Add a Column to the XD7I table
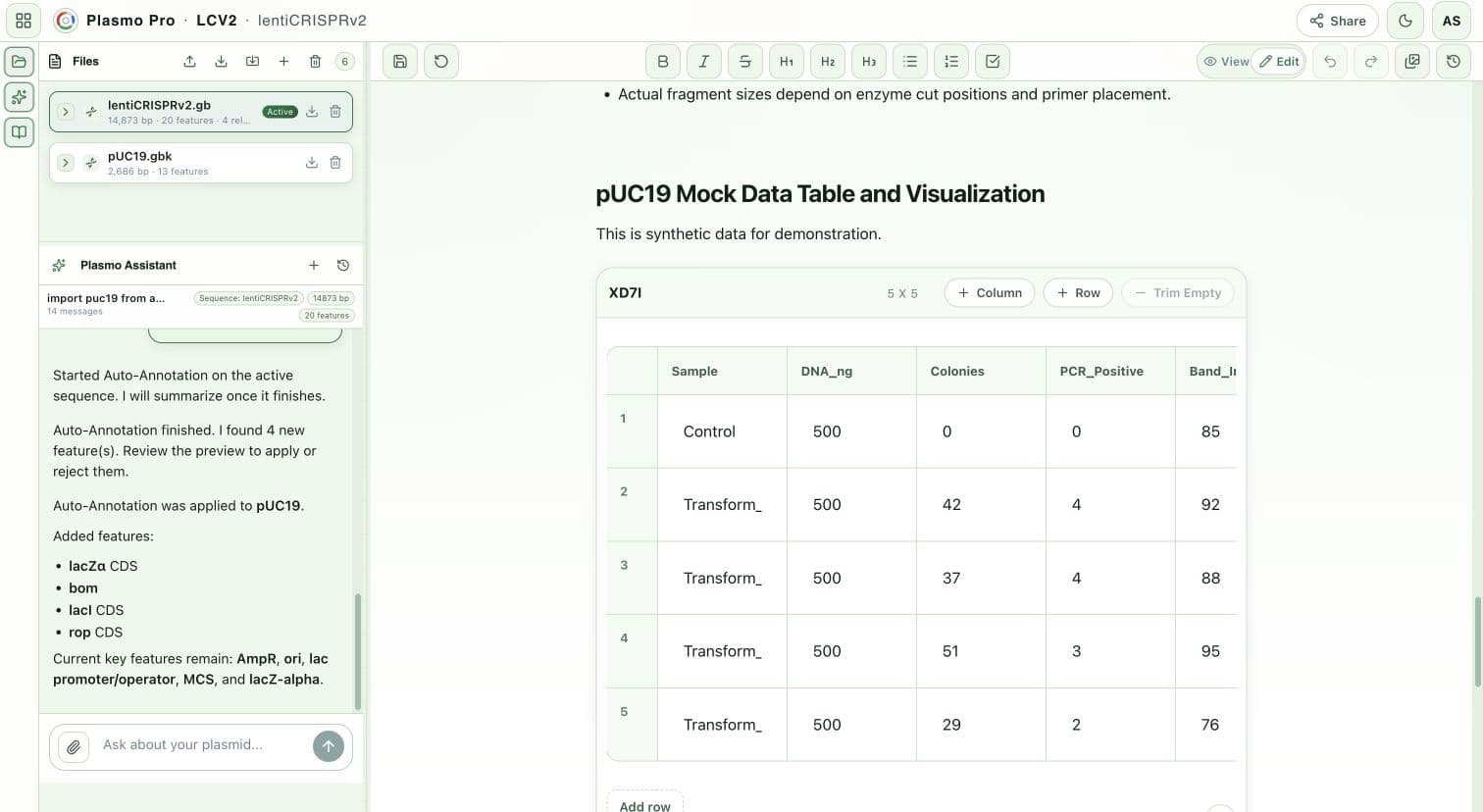The height and width of the screenshot is (812, 1483). coord(990,292)
